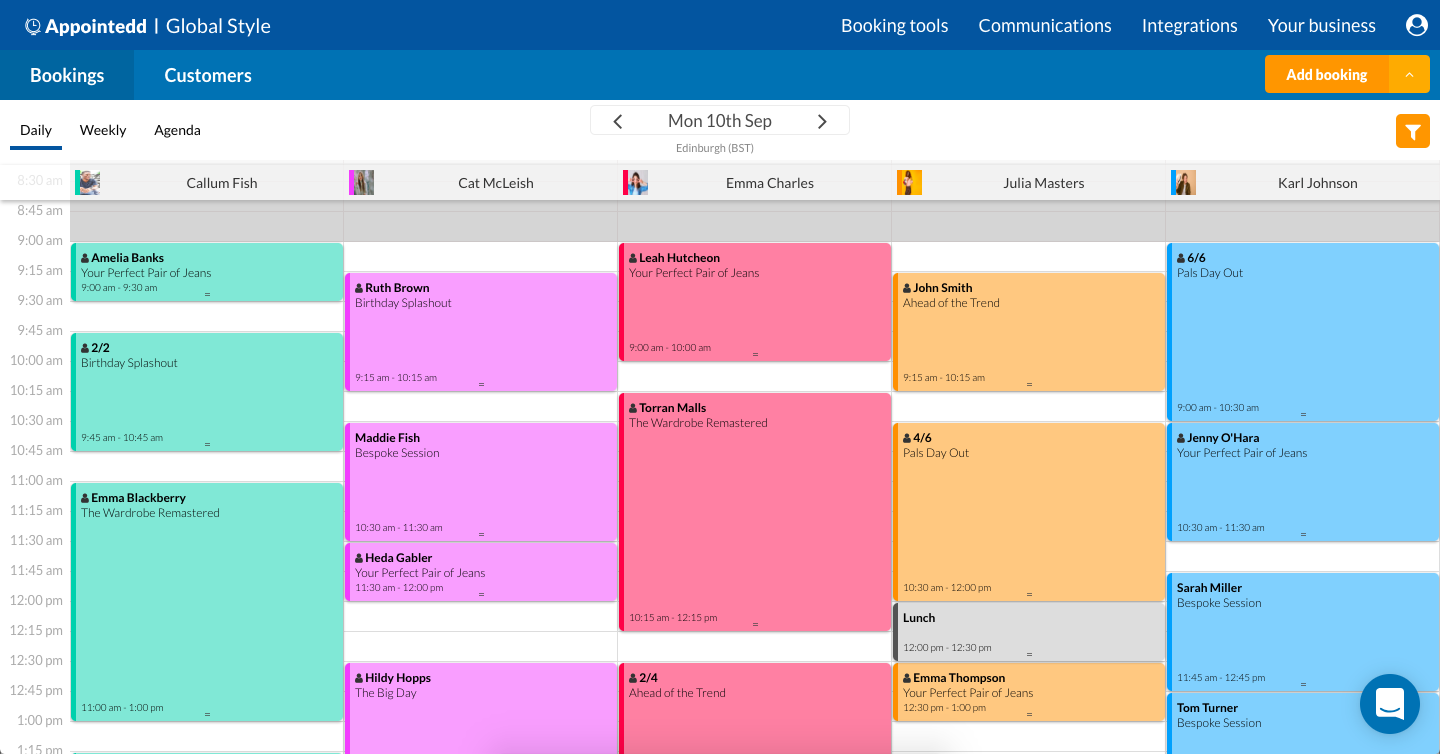Image resolution: width=1440 pixels, height=754 pixels.
Task: Open the 6/6 Pals Day Out booking
Action: tap(1300, 330)
